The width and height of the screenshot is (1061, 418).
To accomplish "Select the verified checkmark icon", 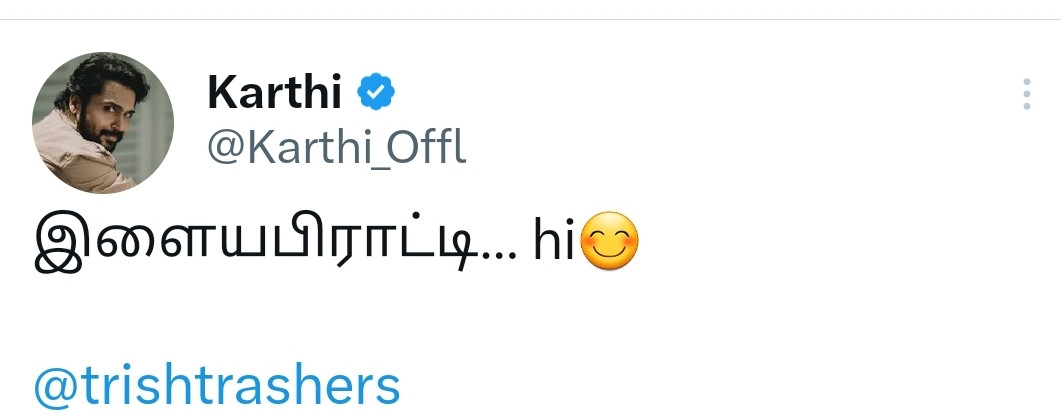I will (x=377, y=93).
